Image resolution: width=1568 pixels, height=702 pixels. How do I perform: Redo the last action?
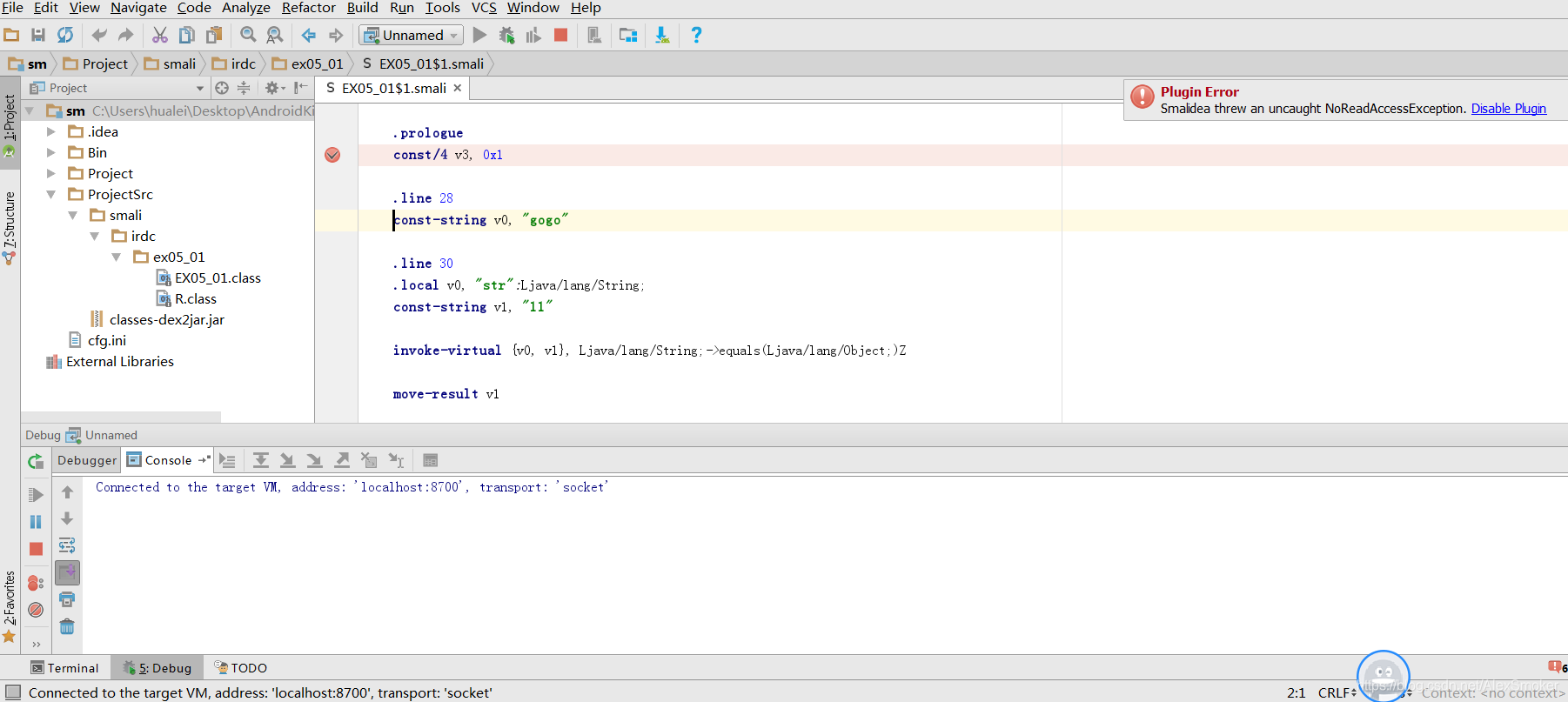pyautogui.click(x=126, y=35)
